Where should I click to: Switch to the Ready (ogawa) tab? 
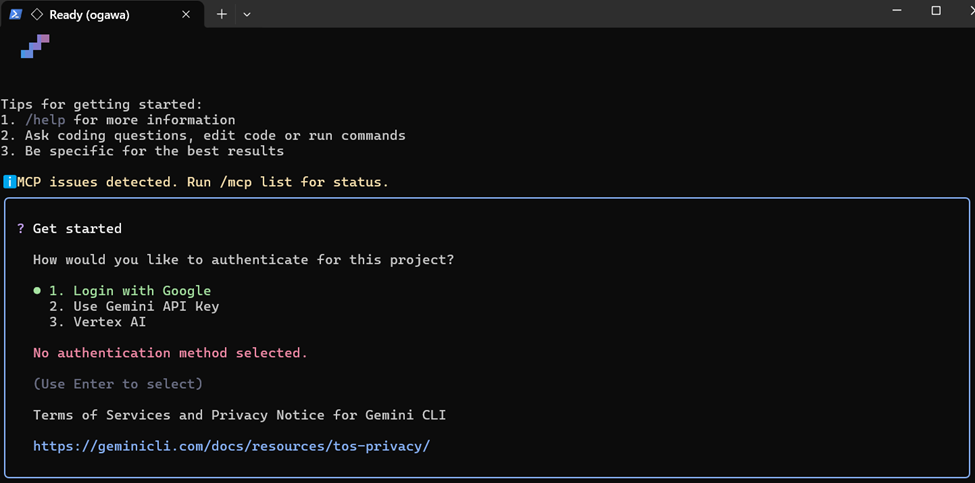click(x=90, y=14)
